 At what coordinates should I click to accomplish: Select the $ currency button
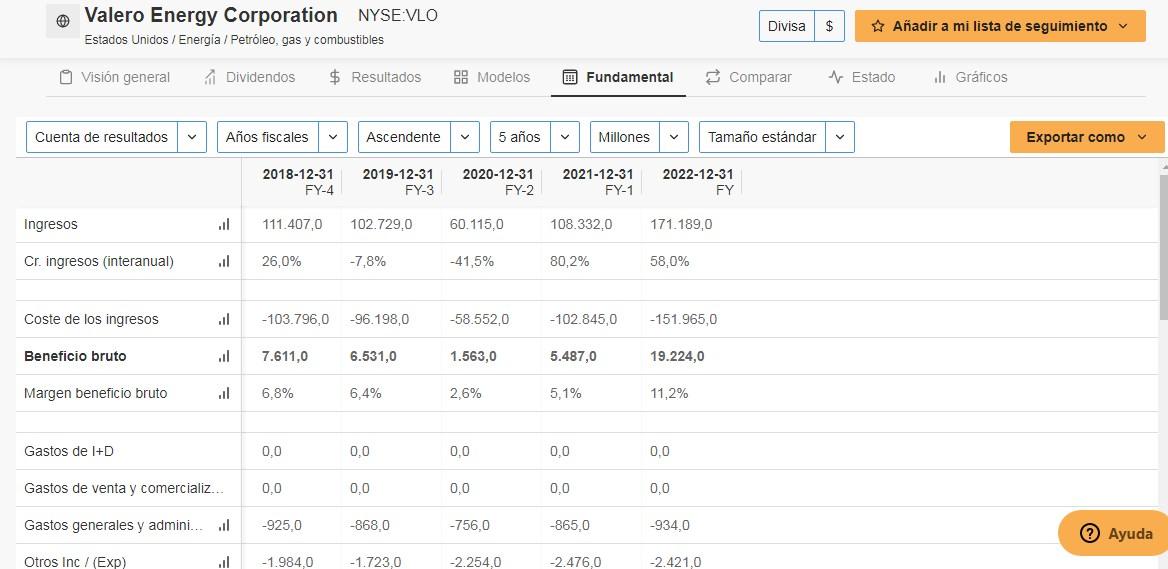pyautogui.click(x=829, y=26)
